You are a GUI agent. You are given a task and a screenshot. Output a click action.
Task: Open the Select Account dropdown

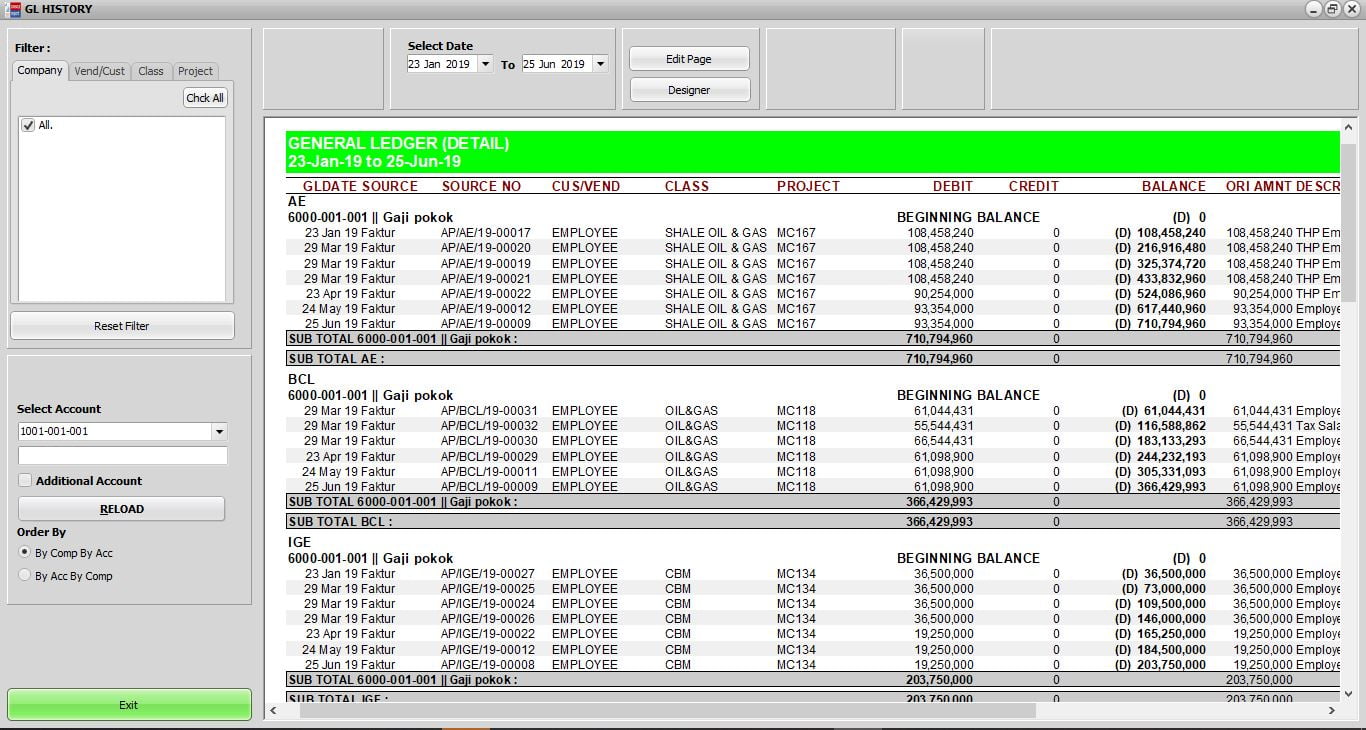(x=219, y=432)
